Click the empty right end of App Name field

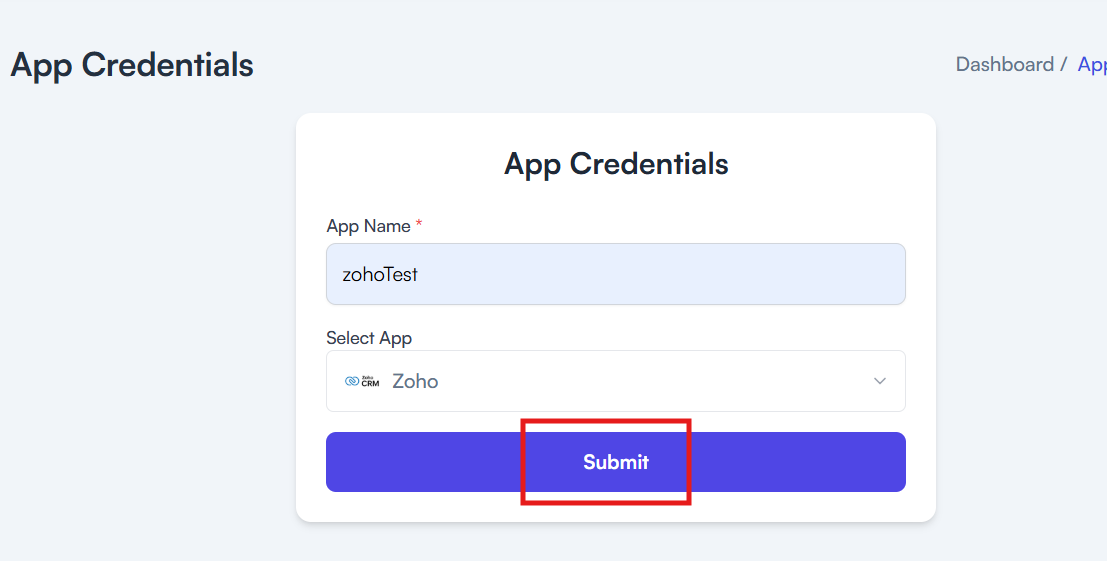click(x=833, y=274)
